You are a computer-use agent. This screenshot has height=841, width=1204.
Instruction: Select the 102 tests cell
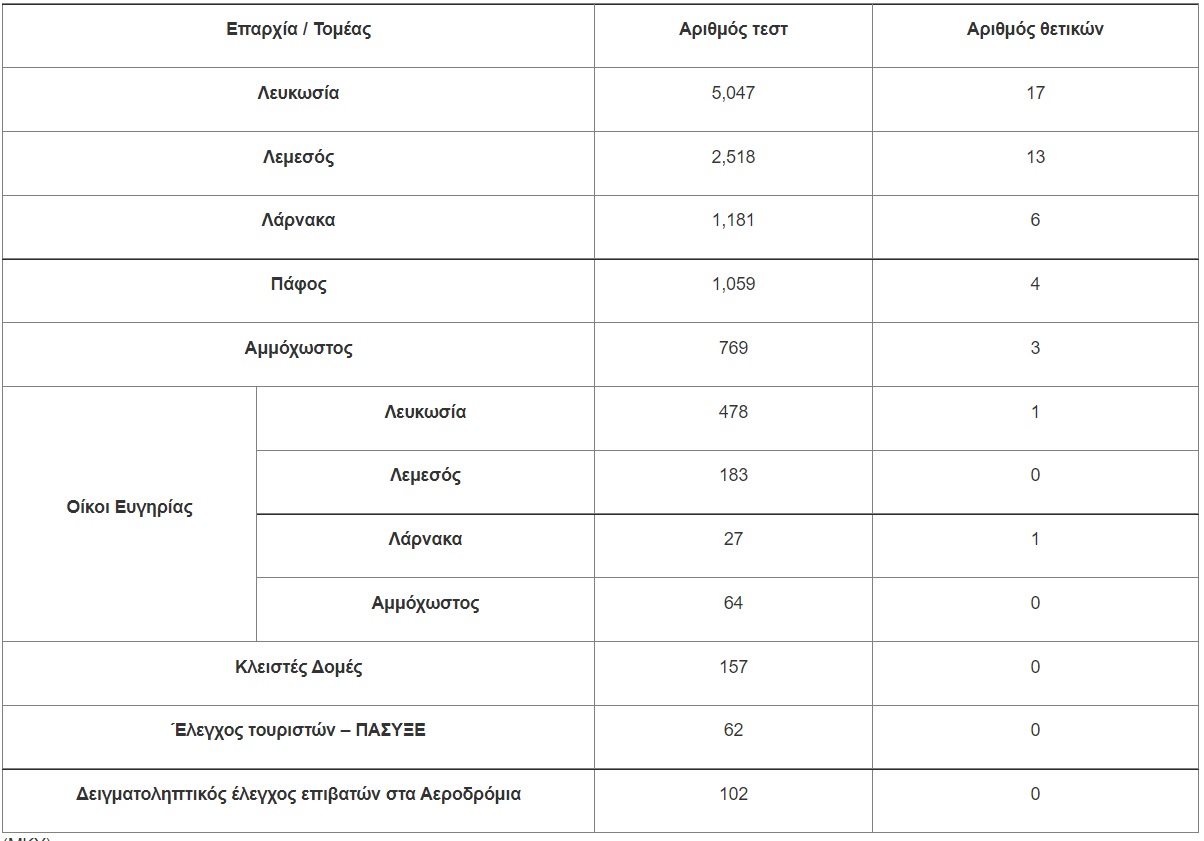733,794
